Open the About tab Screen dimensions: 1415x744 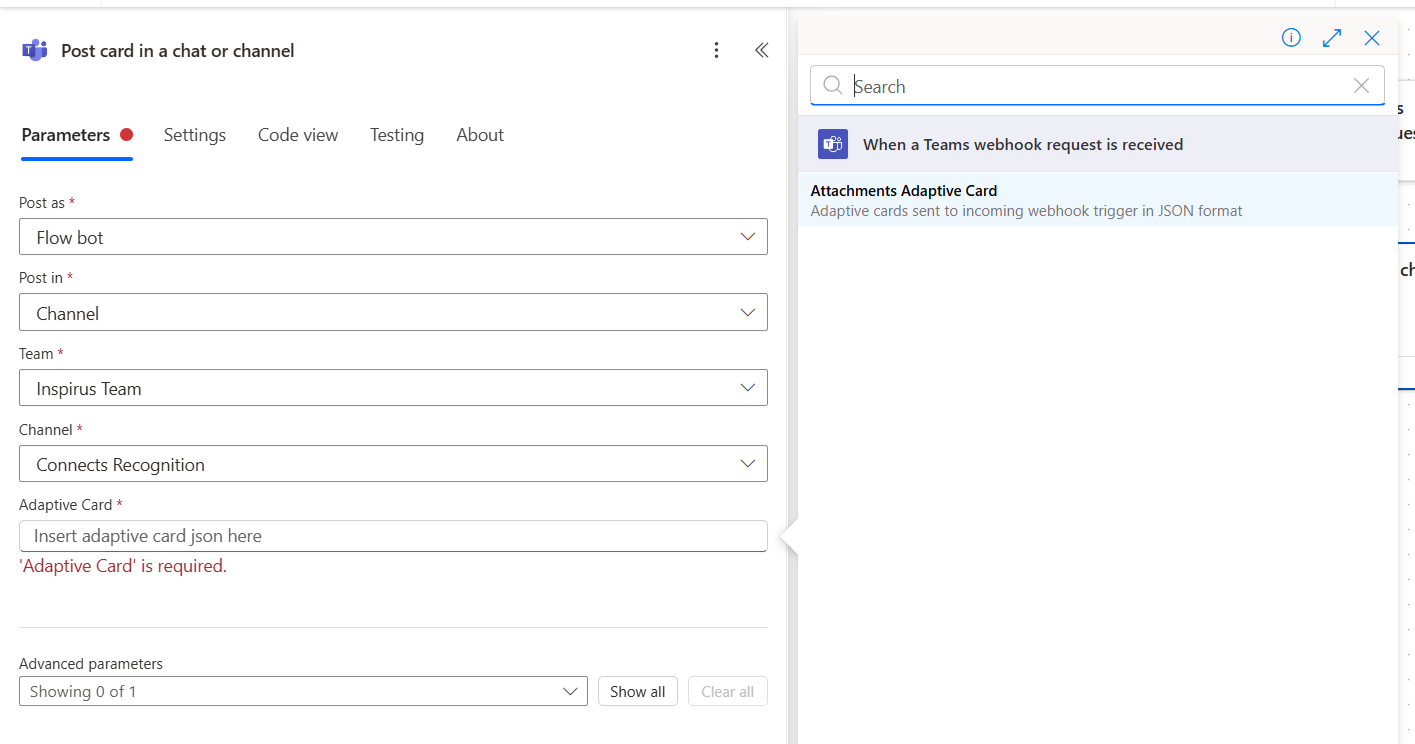coord(480,135)
